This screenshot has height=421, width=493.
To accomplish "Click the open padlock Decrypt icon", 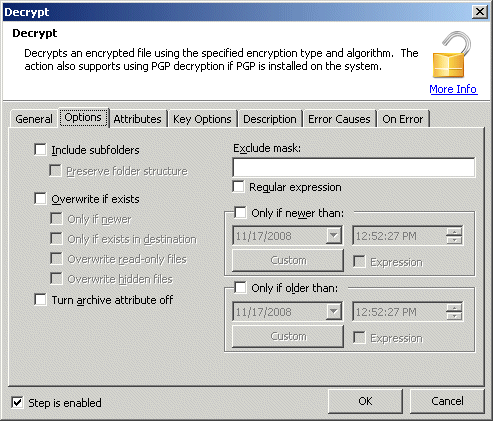I will click(452, 55).
